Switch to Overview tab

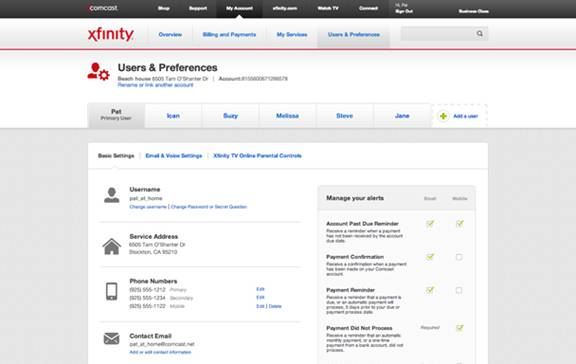point(170,35)
